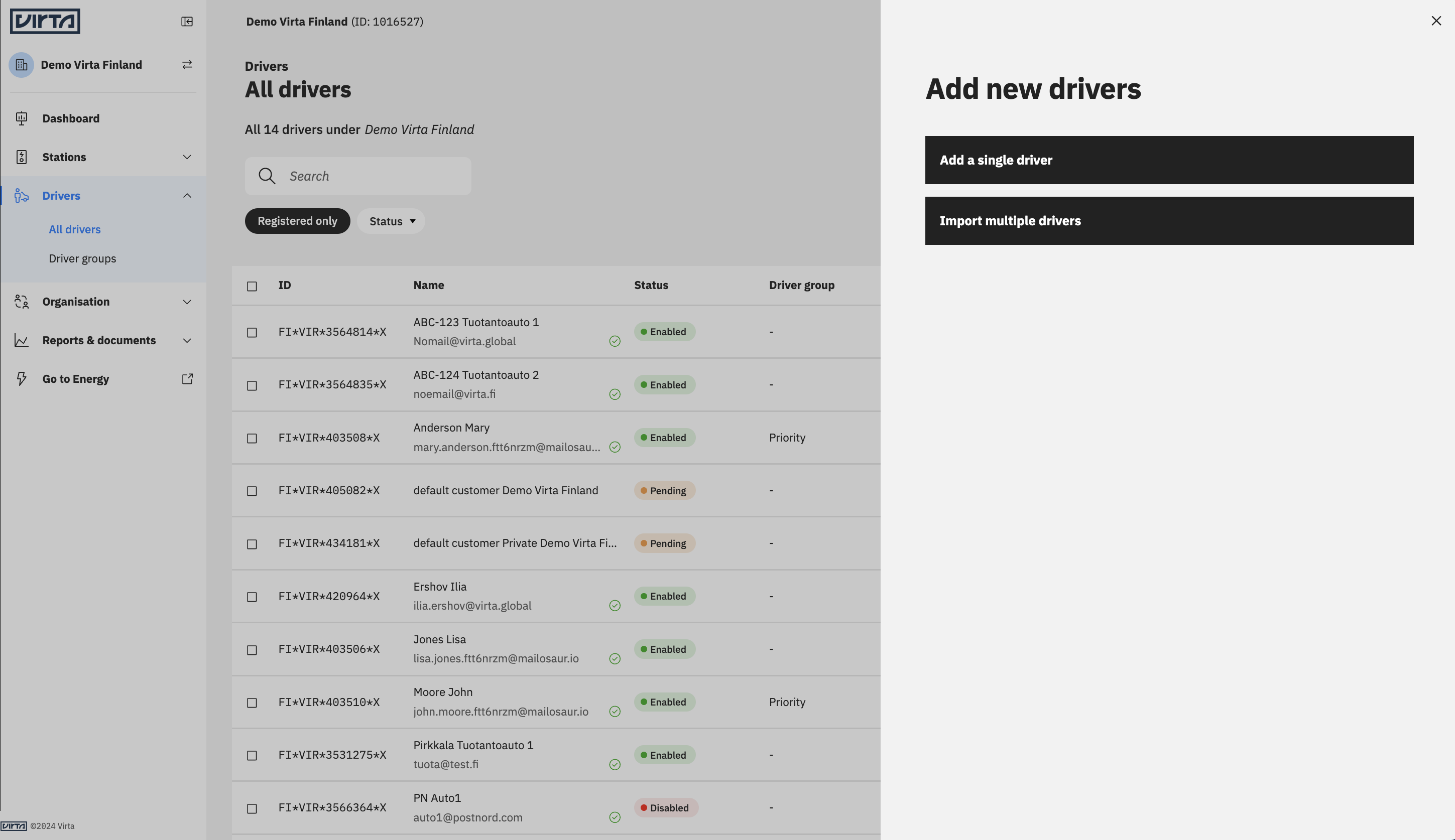Click Import multiple drivers
This screenshot has height=840, width=1455.
1169,220
